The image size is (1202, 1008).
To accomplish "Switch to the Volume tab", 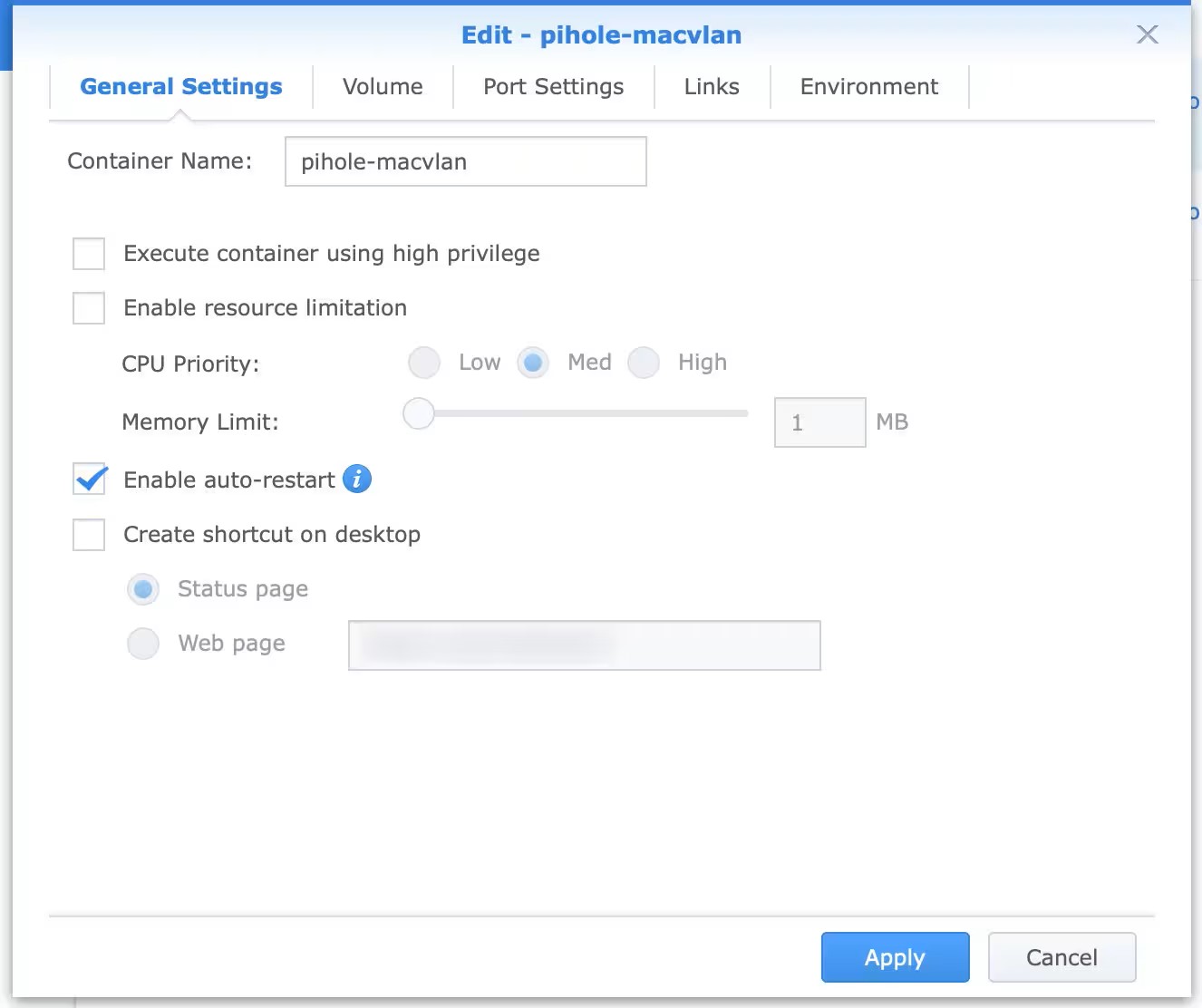I will tap(383, 87).
